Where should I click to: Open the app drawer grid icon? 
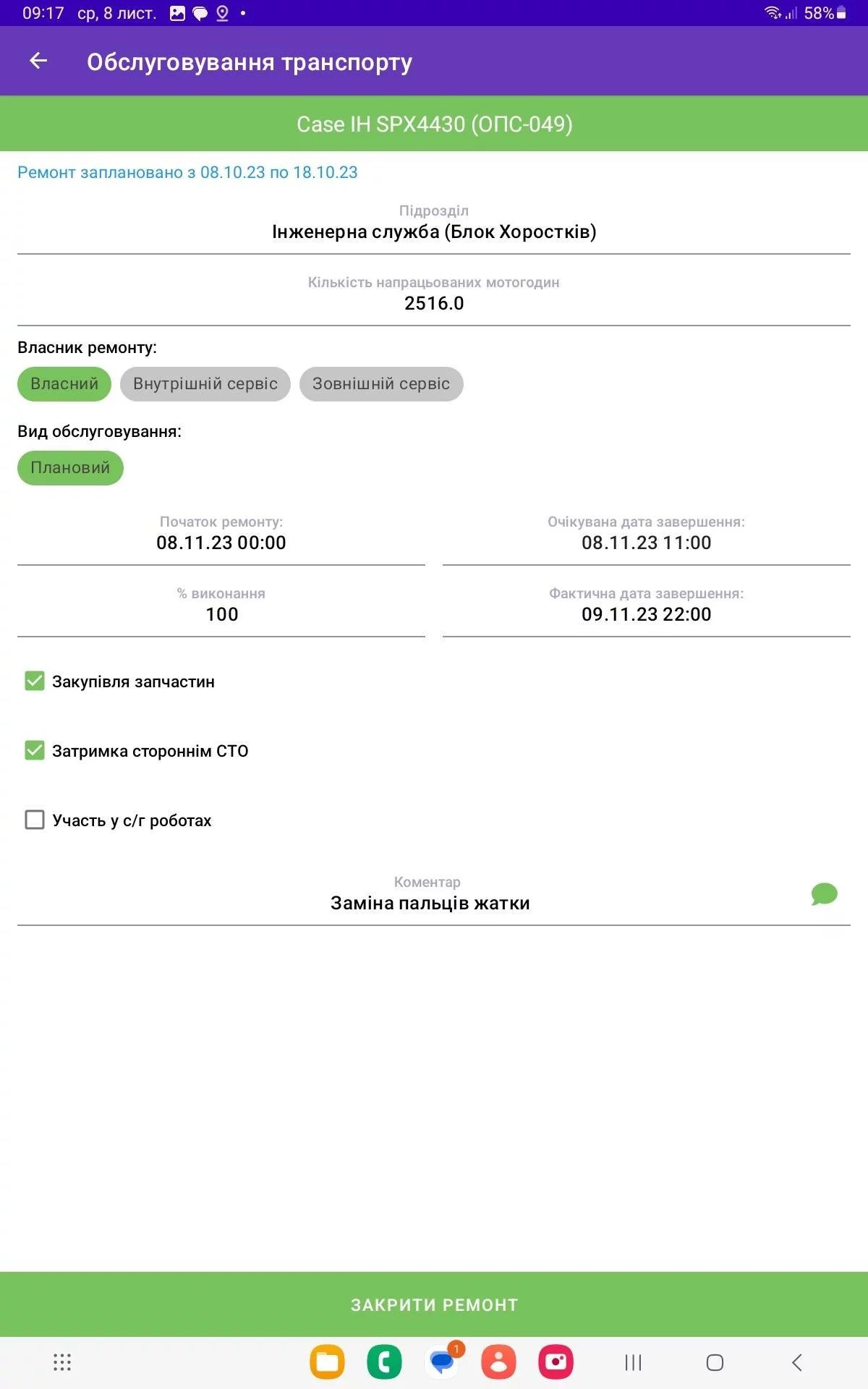[x=62, y=1363]
